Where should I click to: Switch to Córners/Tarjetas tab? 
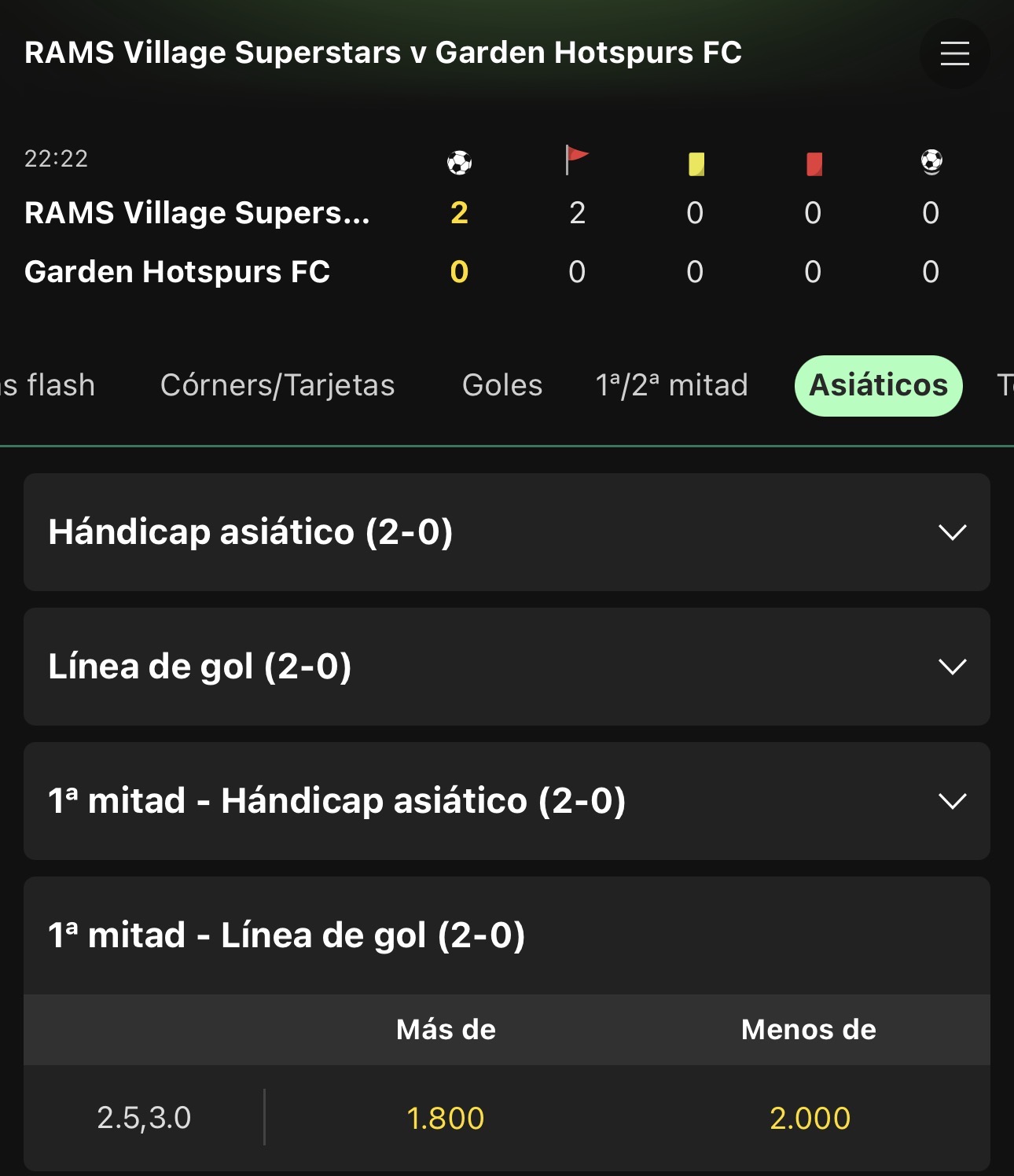click(277, 385)
